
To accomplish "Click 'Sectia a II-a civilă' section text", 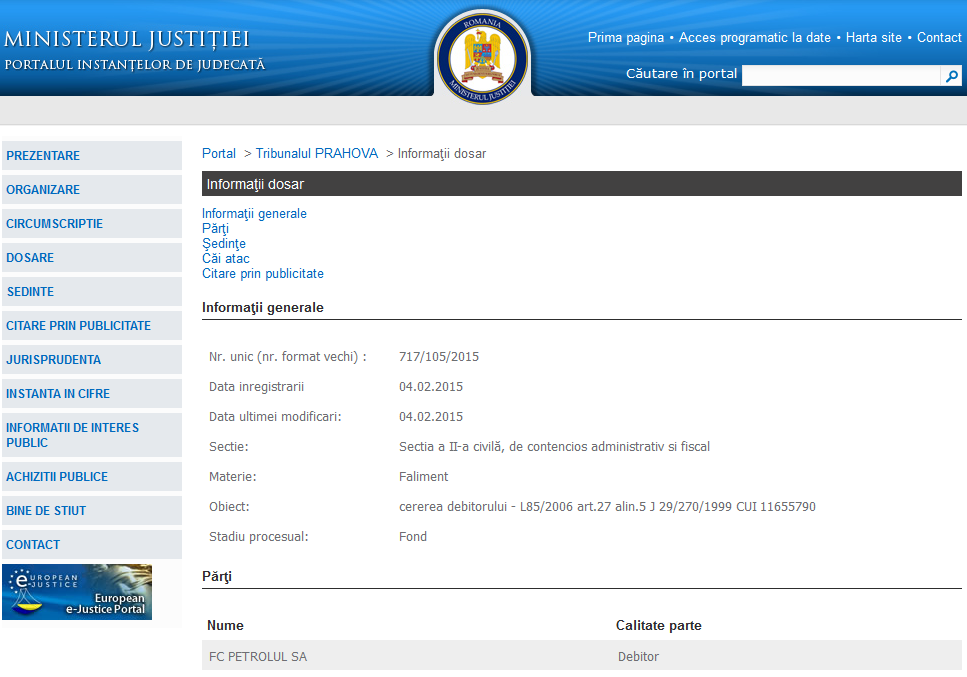I will [554, 446].
